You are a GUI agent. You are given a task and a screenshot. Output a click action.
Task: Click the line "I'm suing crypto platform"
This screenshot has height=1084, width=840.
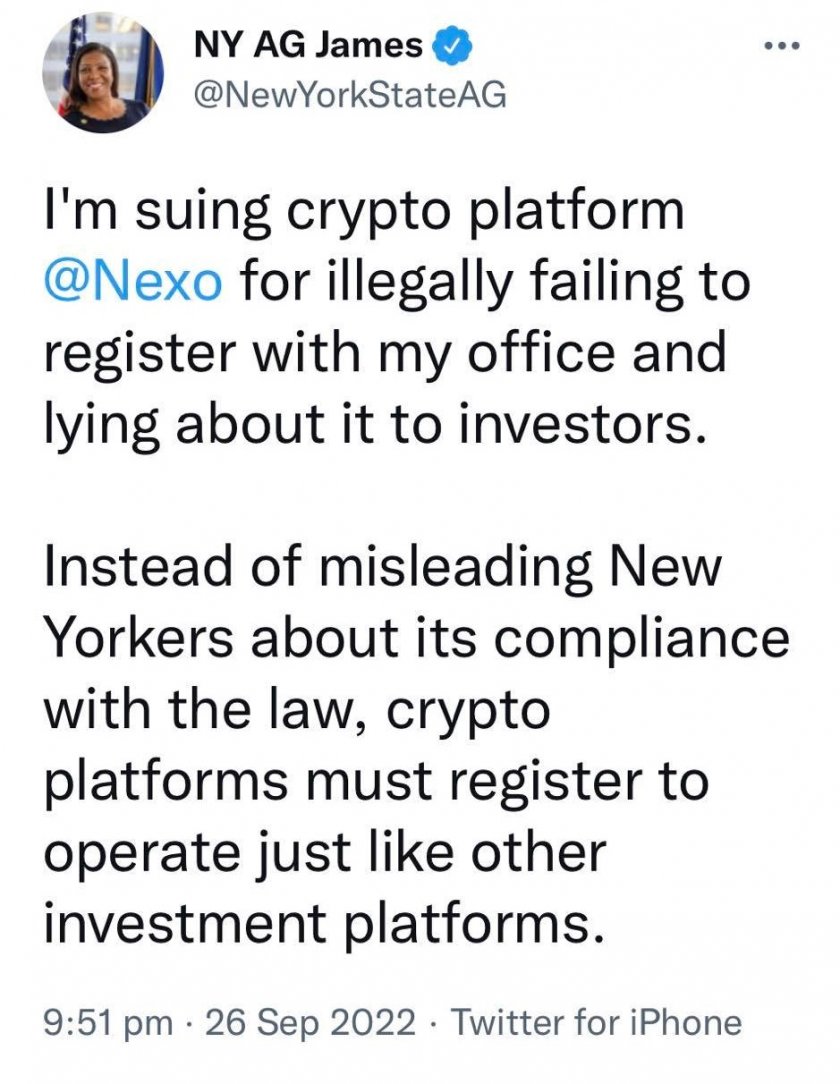pyautogui.click(x=364, y=214)
